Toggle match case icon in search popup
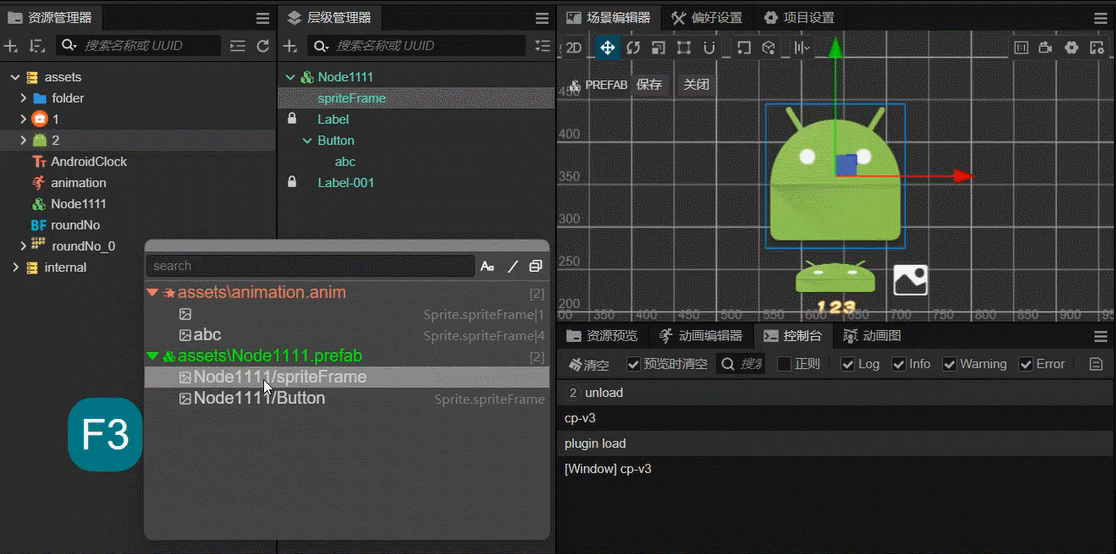Viewport: 1116px width, 554px height. pyautogui.click(x=488, y=266)
